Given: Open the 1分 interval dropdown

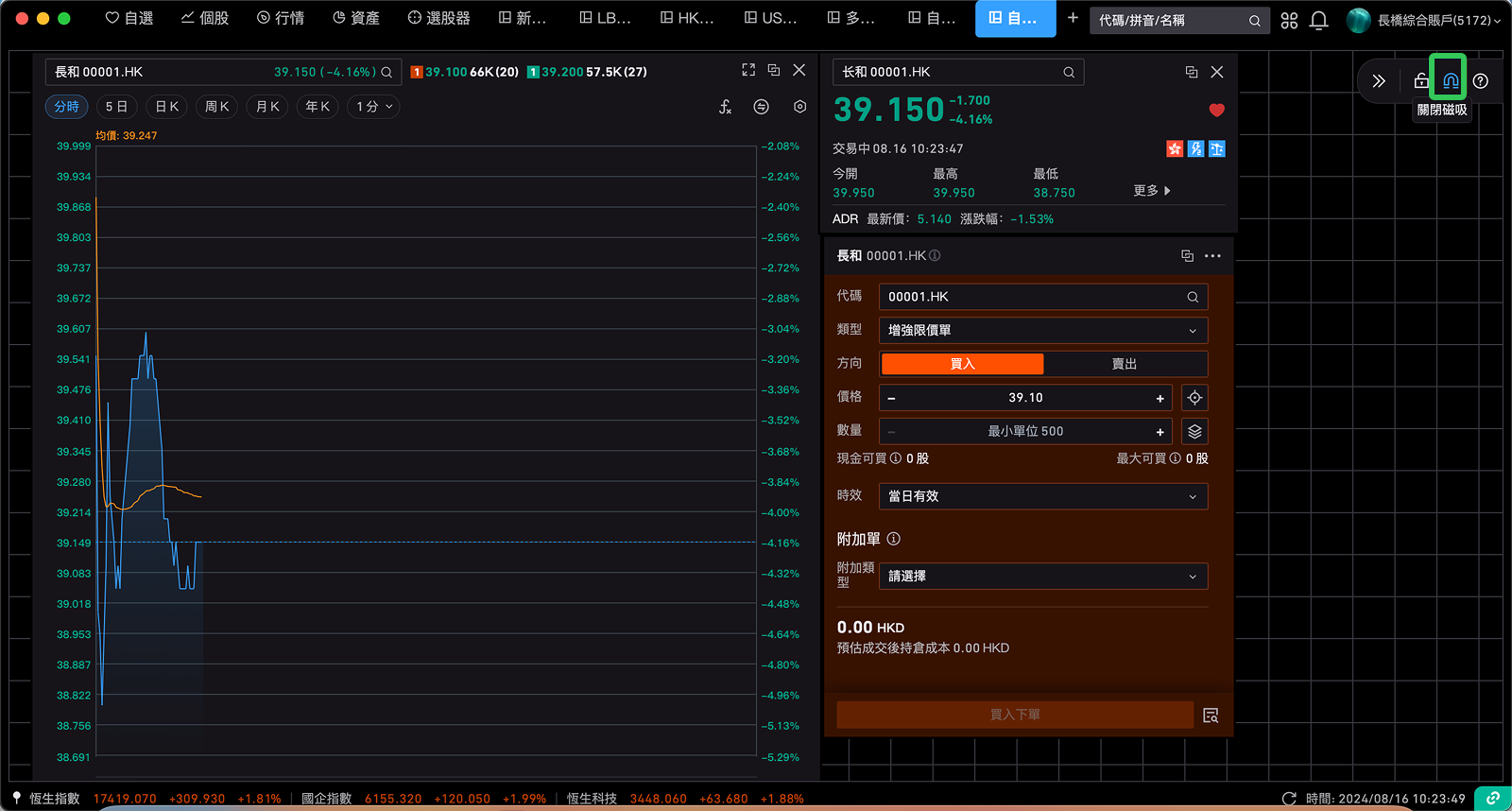Looking at the screenshot, I should coord(374,107).
